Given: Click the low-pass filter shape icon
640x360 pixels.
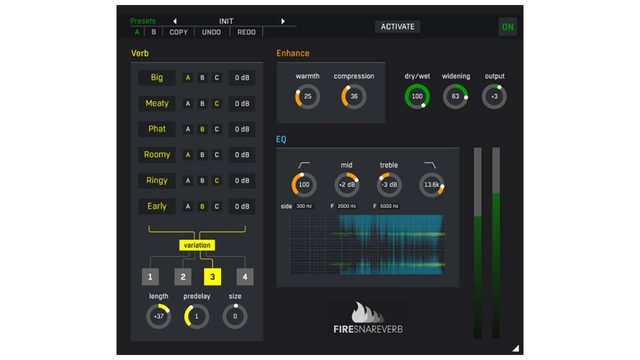Looking at the screenshot, I should pyautogui.click(x=430, y=165).
